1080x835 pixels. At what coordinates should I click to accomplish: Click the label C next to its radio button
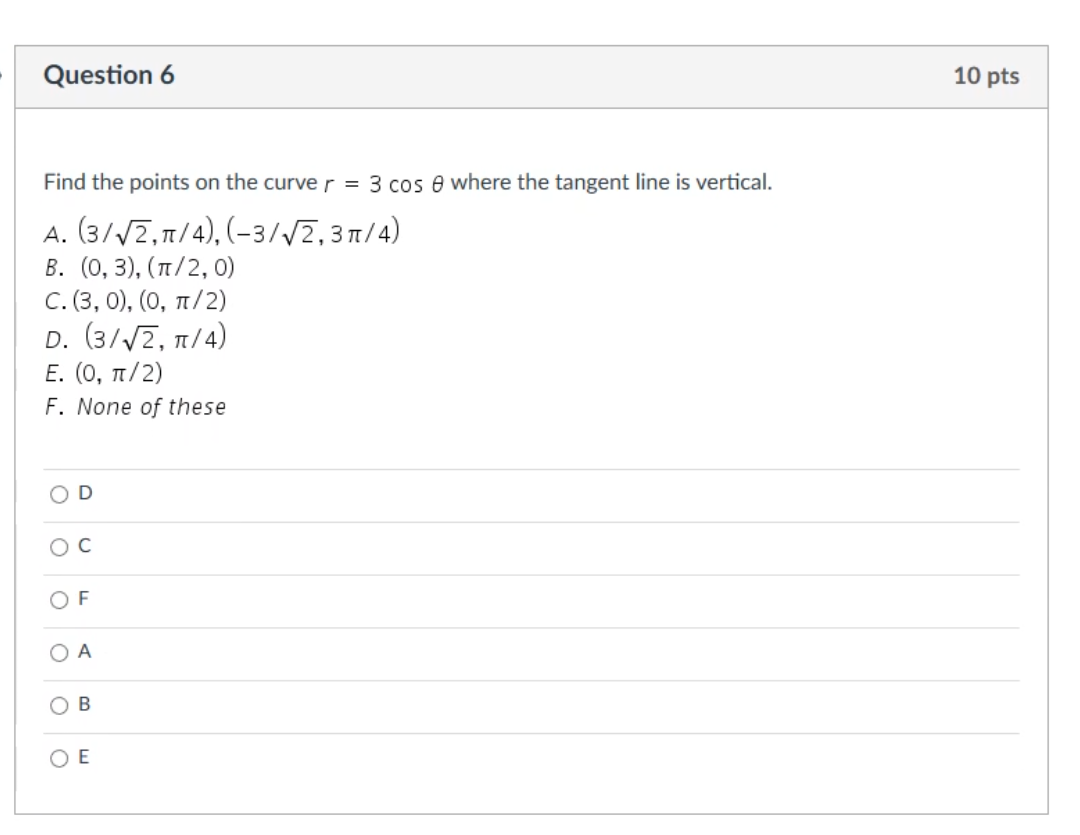pos(84,545)
